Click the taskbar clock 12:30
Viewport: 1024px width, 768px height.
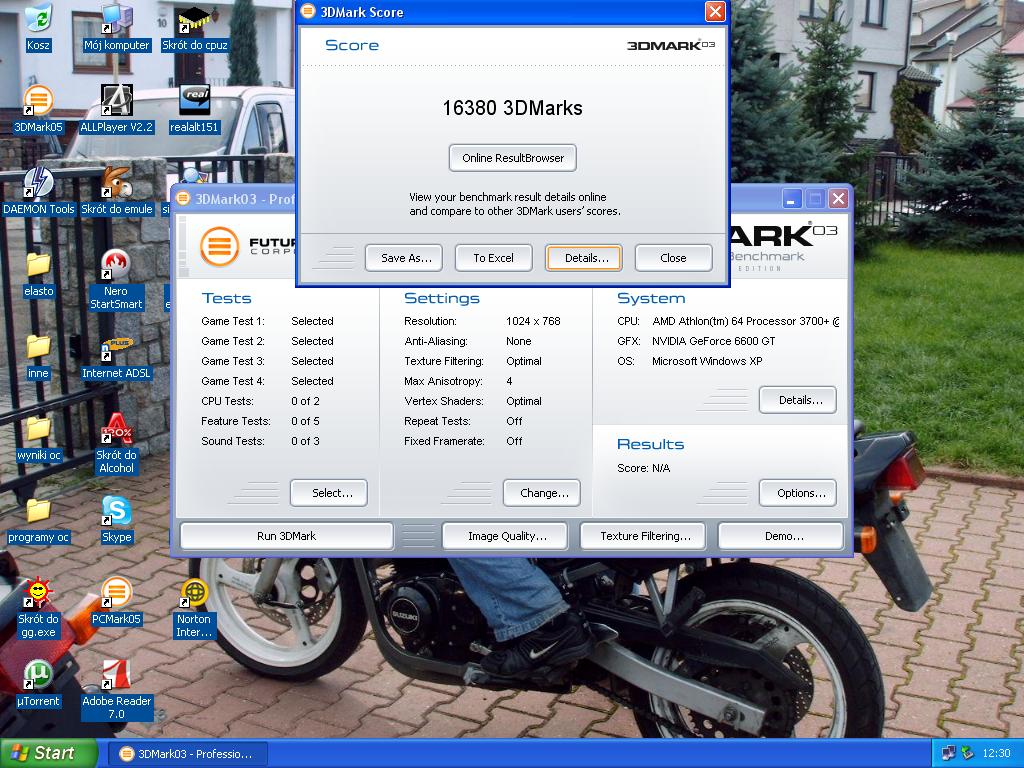point(996,754)
